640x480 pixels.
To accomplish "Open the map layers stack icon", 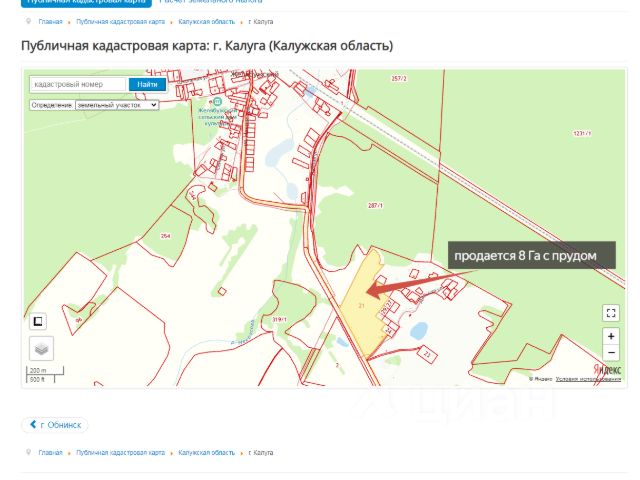I will pyautogui.click(x=41, y=349).
